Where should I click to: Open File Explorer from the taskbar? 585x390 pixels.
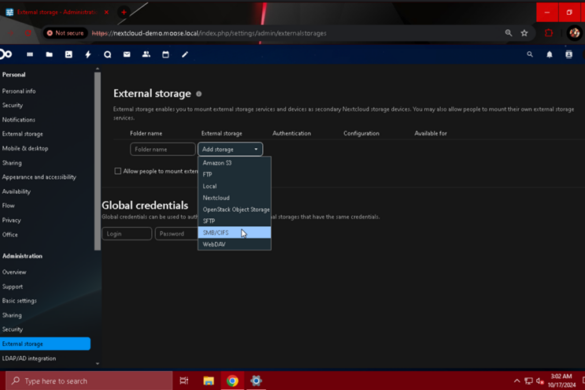click(x=209, y=381)
